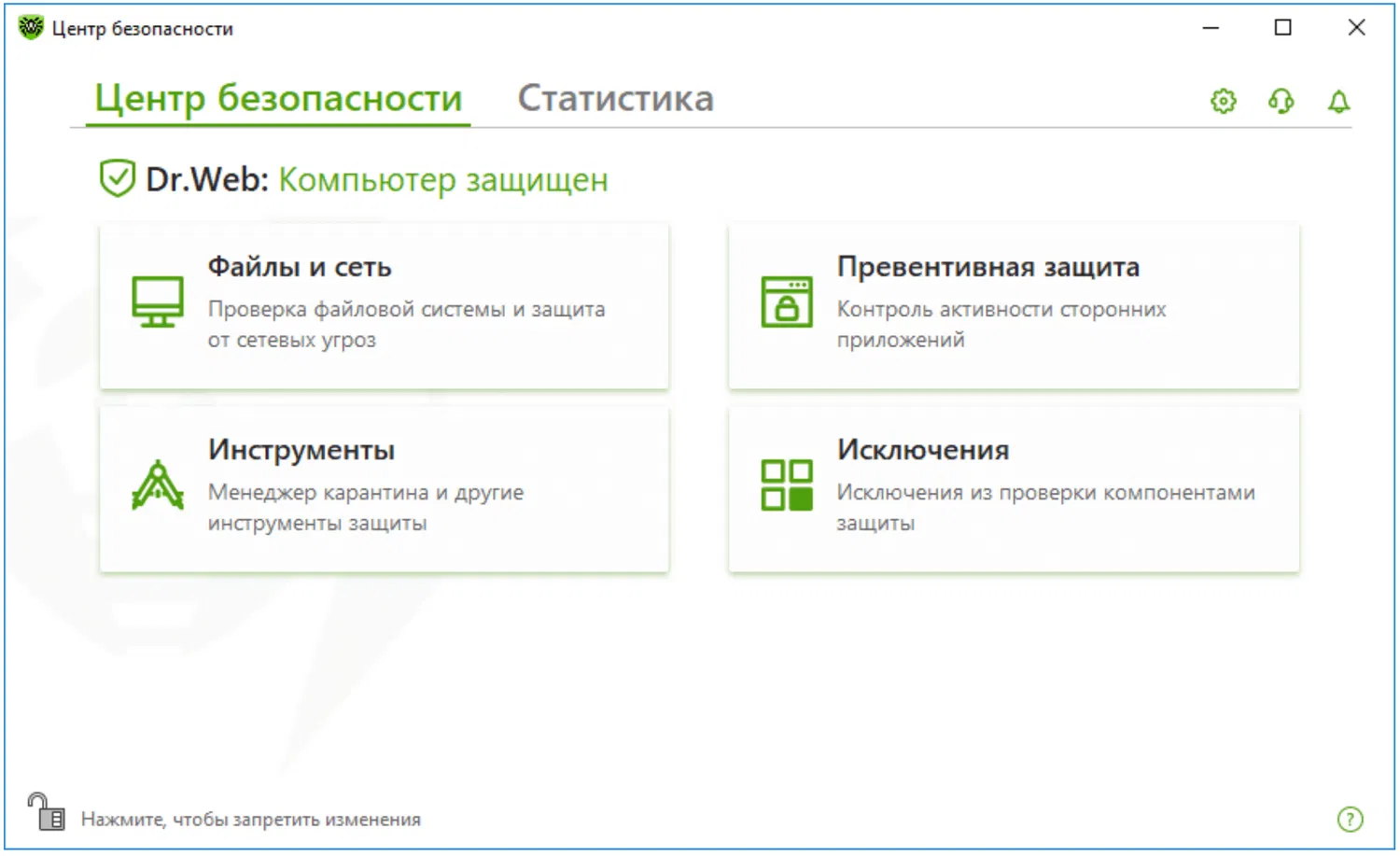The height and width of the screenshot is (856, 1400).
Task: Open the support headset icon
Action: [x=1281, y=101]
